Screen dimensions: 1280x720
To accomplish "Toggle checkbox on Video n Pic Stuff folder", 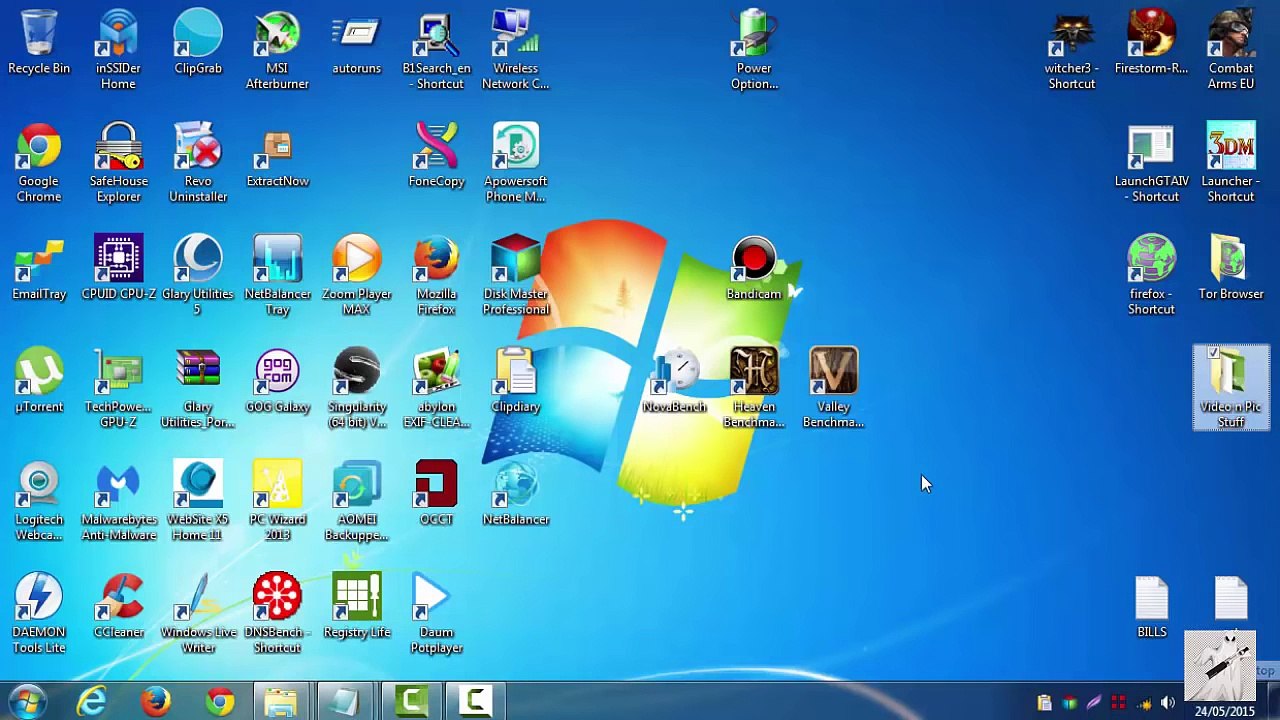I will [1213, 353].
